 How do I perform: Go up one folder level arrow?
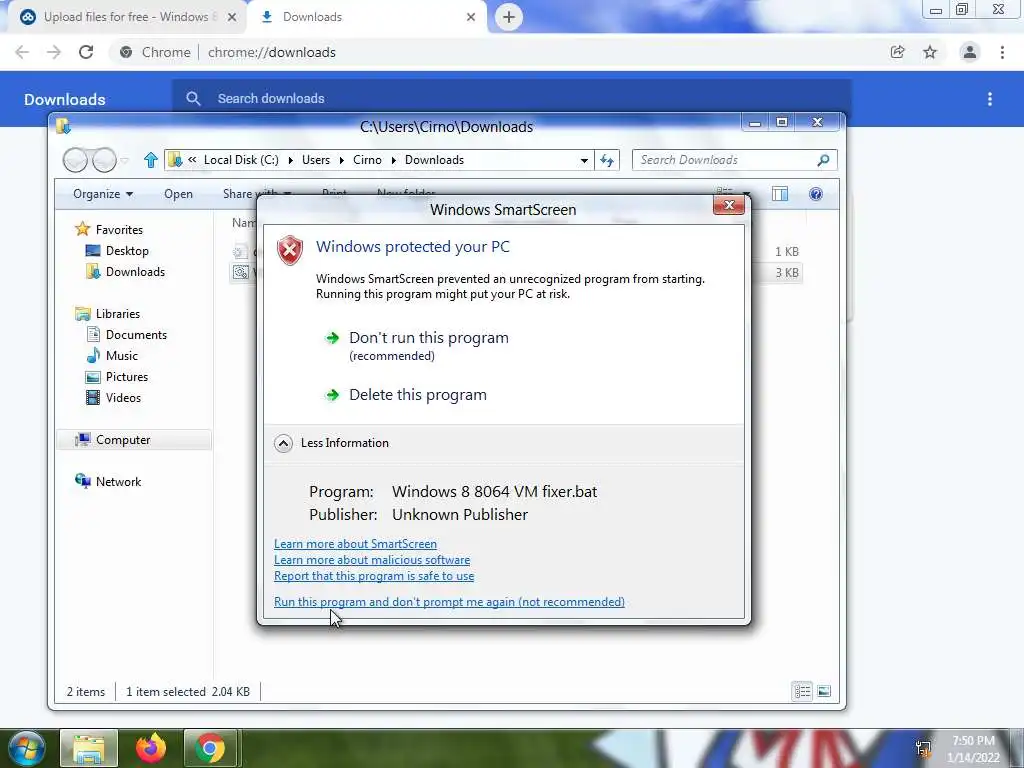[151, 160]
